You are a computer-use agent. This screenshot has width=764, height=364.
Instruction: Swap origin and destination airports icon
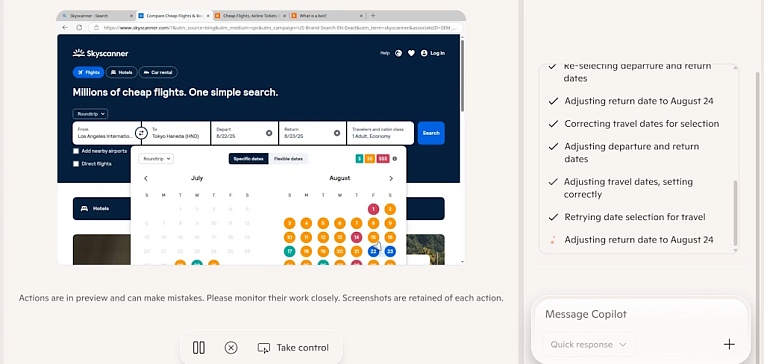click(141, 133)
